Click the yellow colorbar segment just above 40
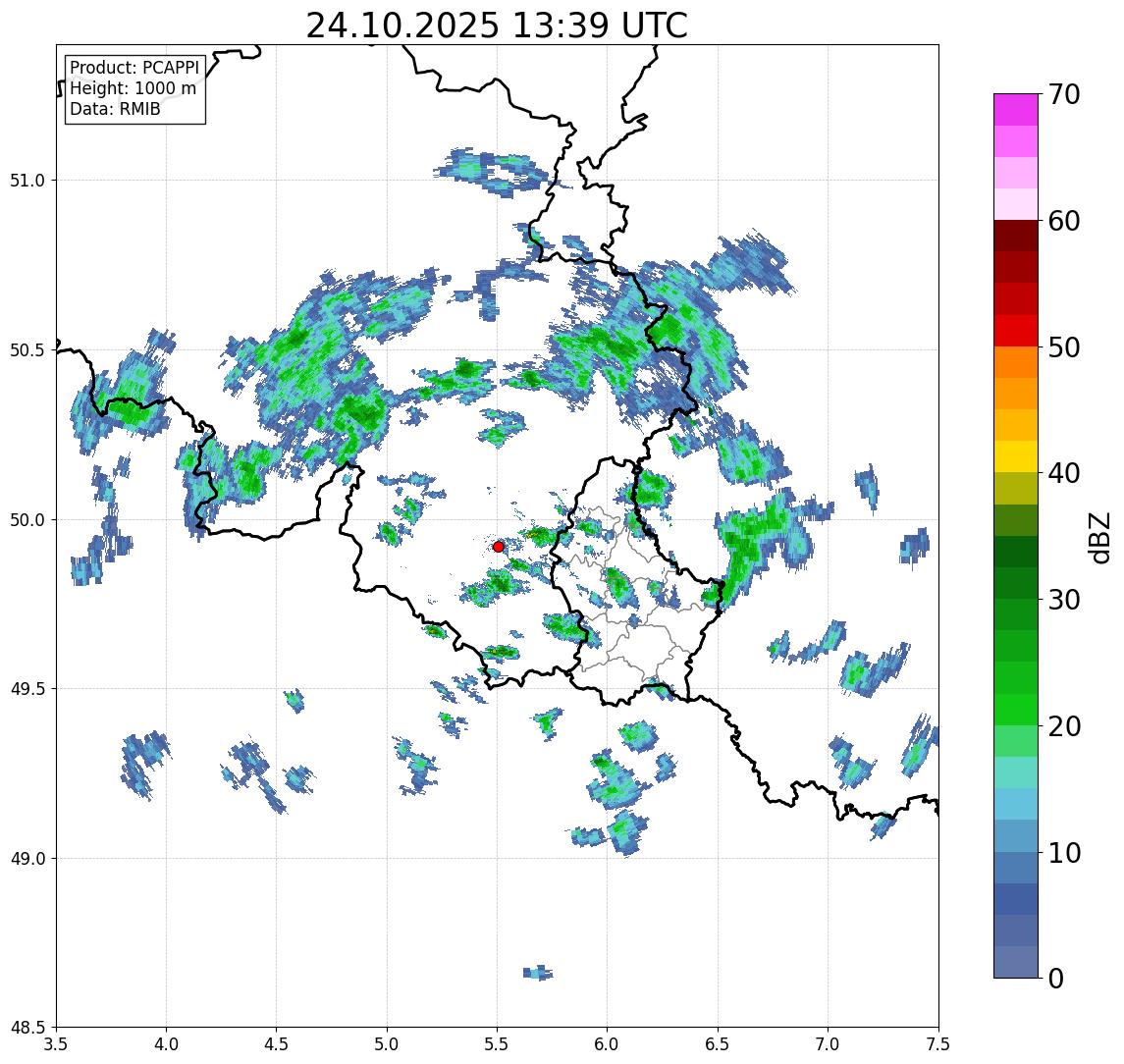Image resolution: width=1124 pixels, height=1064 pixels. tap(1016, 456)
